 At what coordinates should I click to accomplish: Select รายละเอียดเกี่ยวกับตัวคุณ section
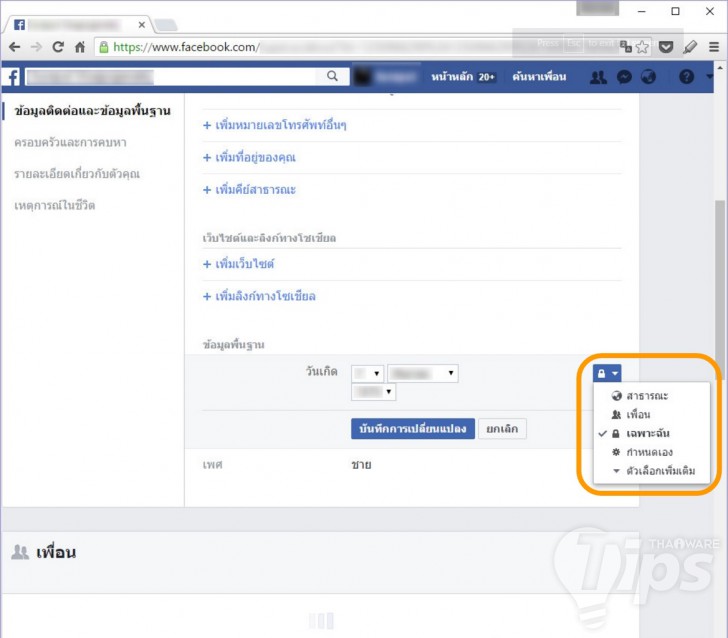tap(77, 174)
